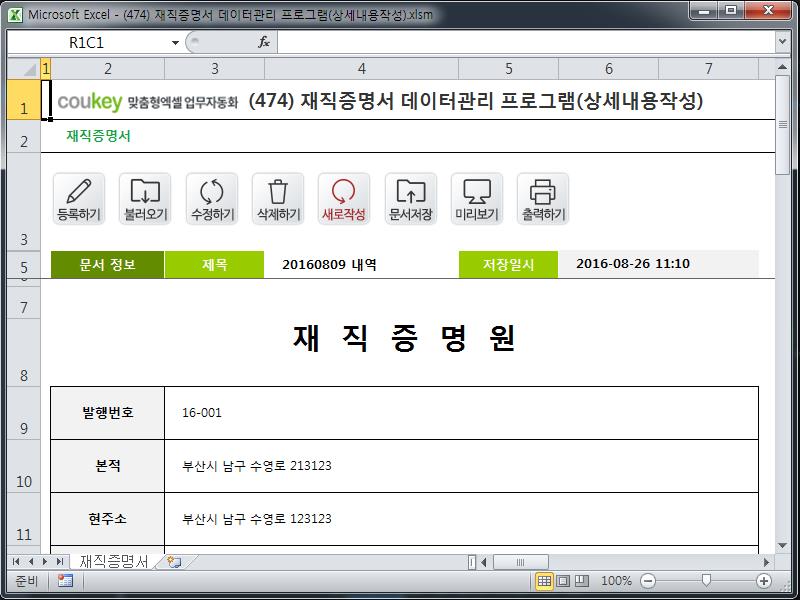Click the 부산시 남구 수영로 213123 cell
This screenshot has height=600, width=800.
click(461, 466)
